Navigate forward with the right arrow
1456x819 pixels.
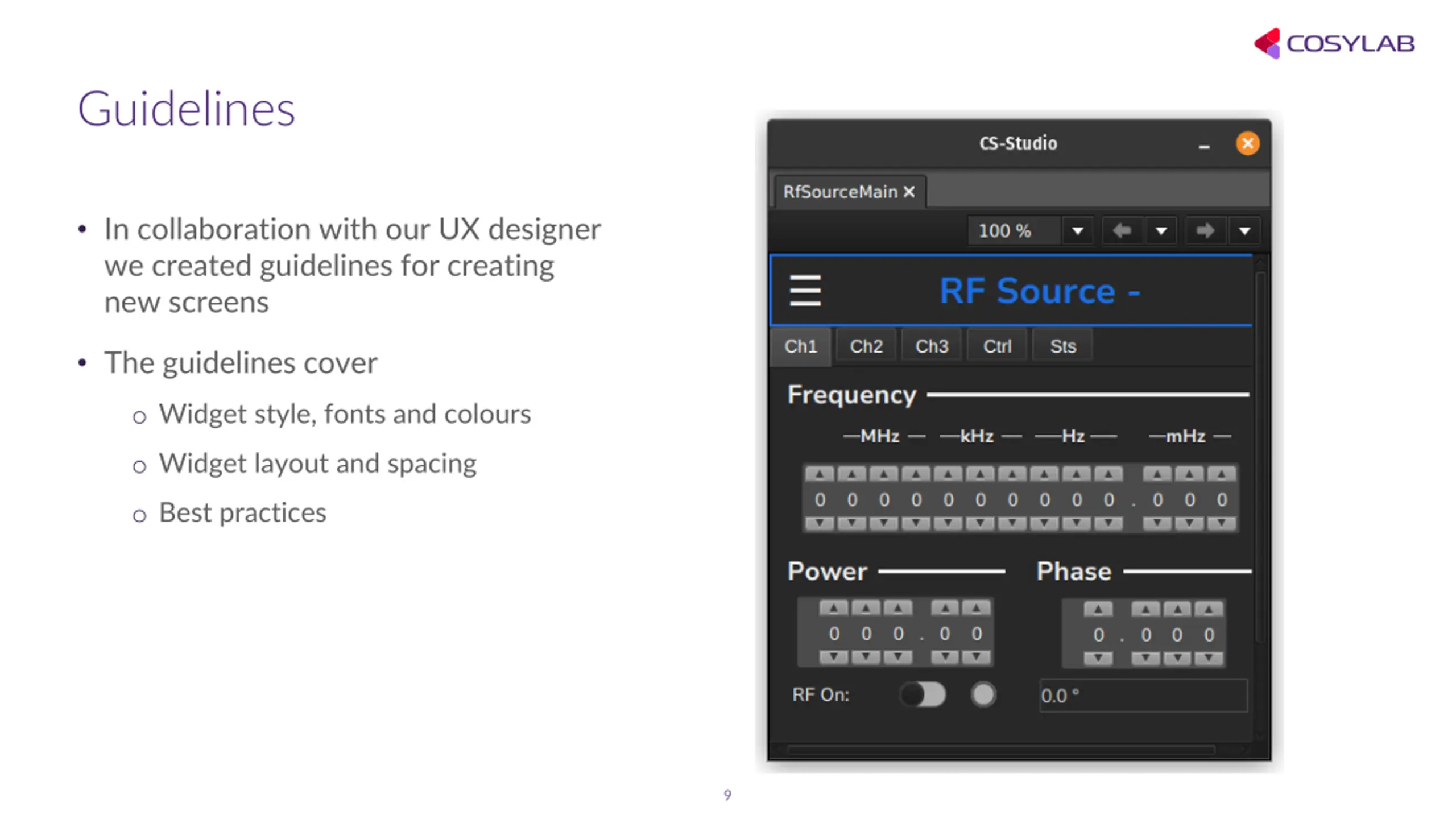click(x=1205, y=231)
